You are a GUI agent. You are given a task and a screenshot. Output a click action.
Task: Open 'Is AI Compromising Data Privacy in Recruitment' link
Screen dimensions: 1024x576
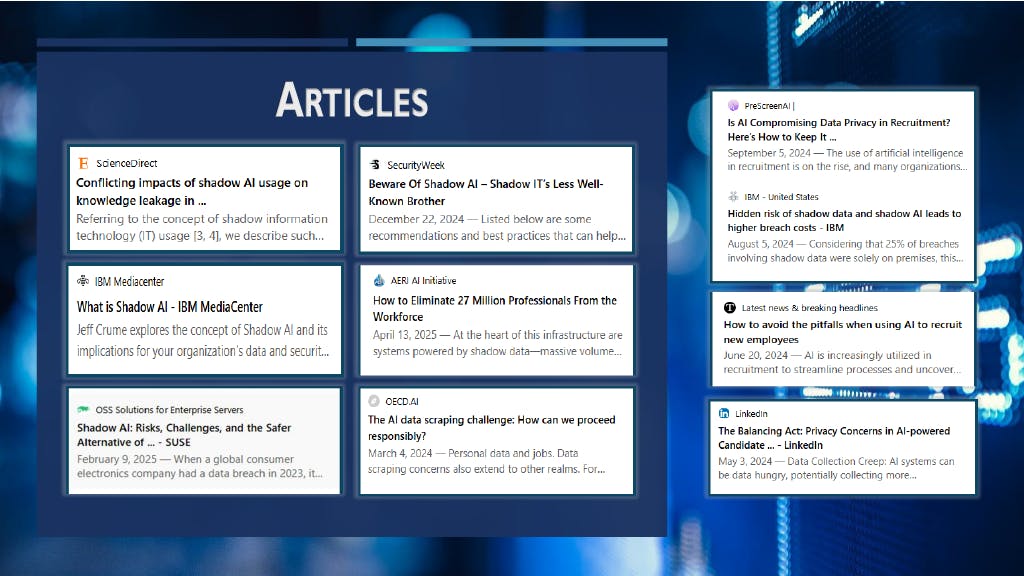[839, 129]
